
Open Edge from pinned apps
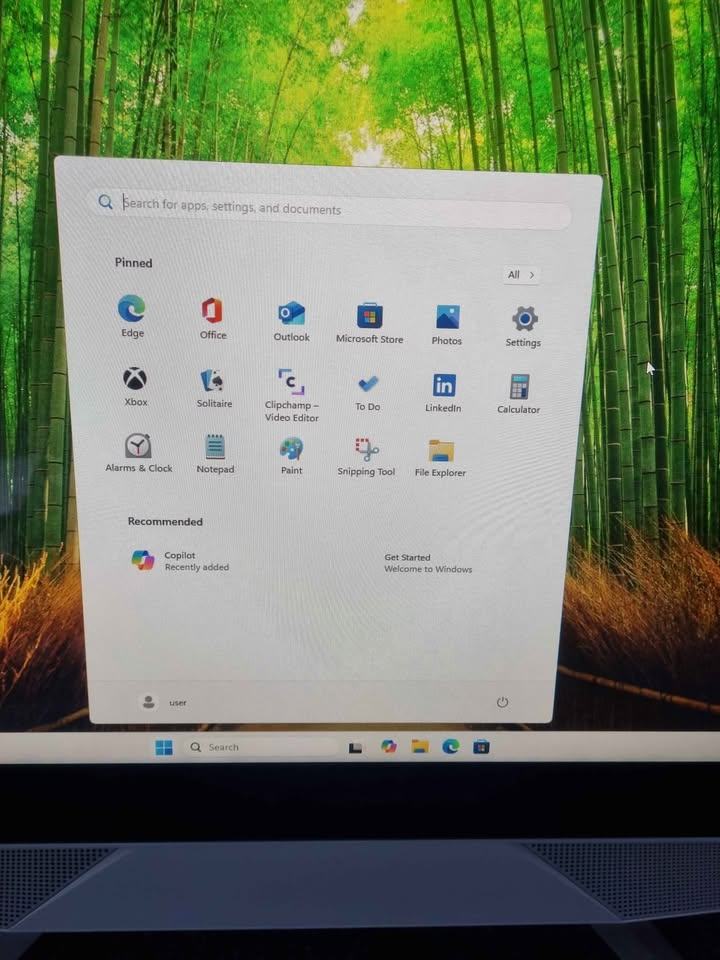(132, 316)
